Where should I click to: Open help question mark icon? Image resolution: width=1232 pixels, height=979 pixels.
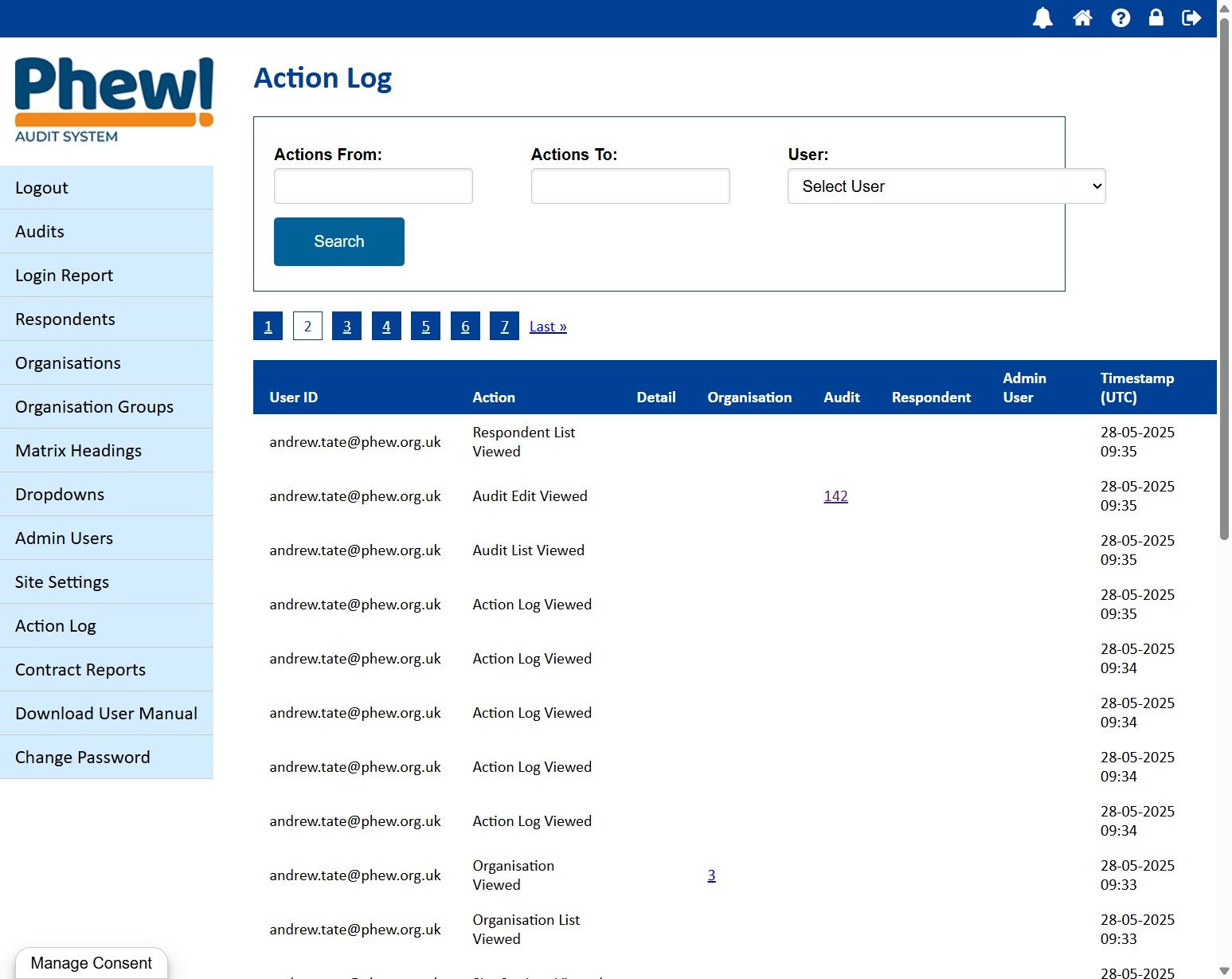pyautogui.click(x=1121, y=18)
